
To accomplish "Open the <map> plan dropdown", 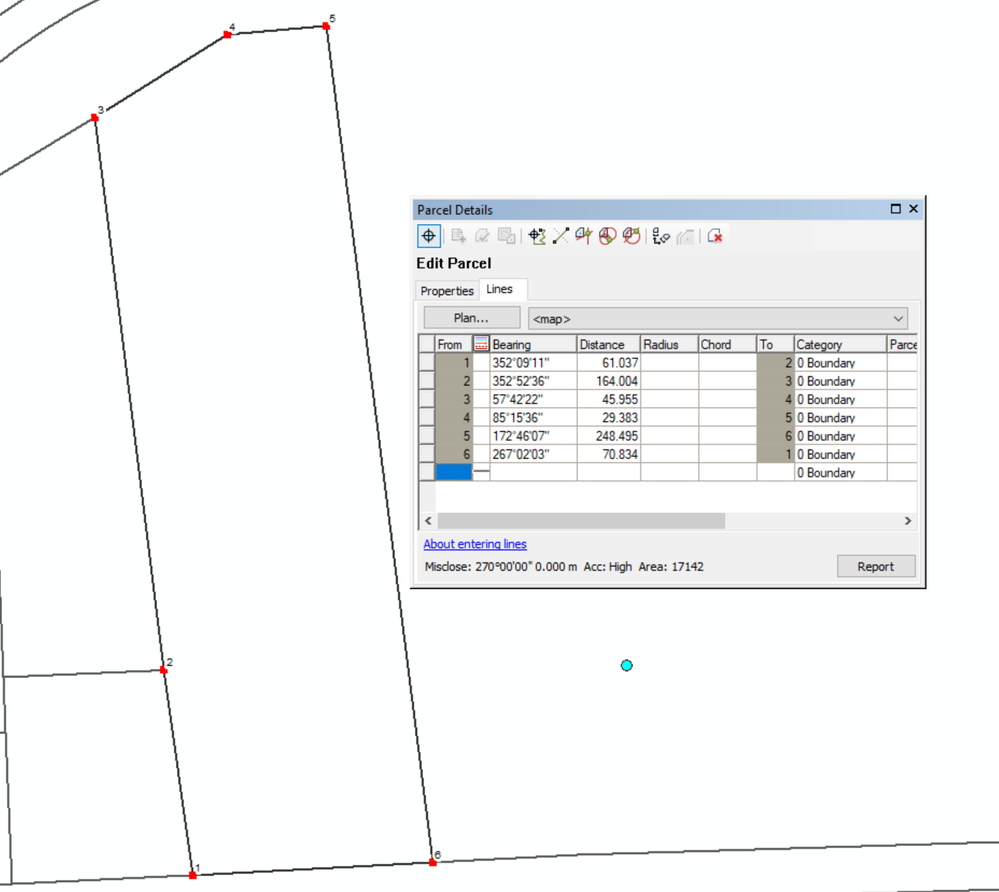I will coord(717,319).
